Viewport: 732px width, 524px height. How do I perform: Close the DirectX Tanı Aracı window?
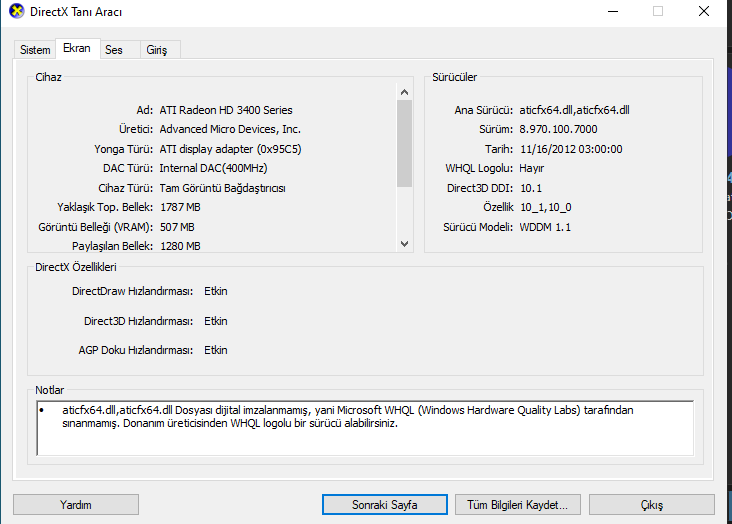coord(704,11)
